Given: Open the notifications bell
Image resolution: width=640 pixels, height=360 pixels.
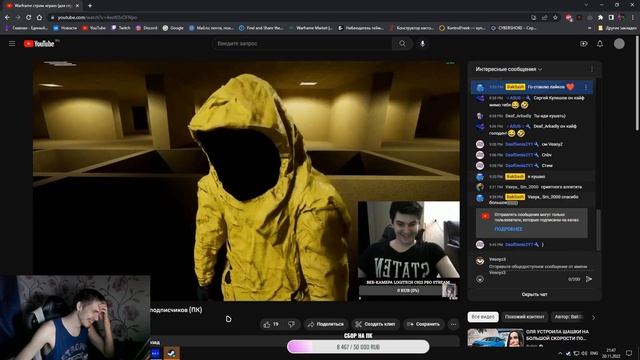Looking at the screenshot, I should tap(600, 44).
